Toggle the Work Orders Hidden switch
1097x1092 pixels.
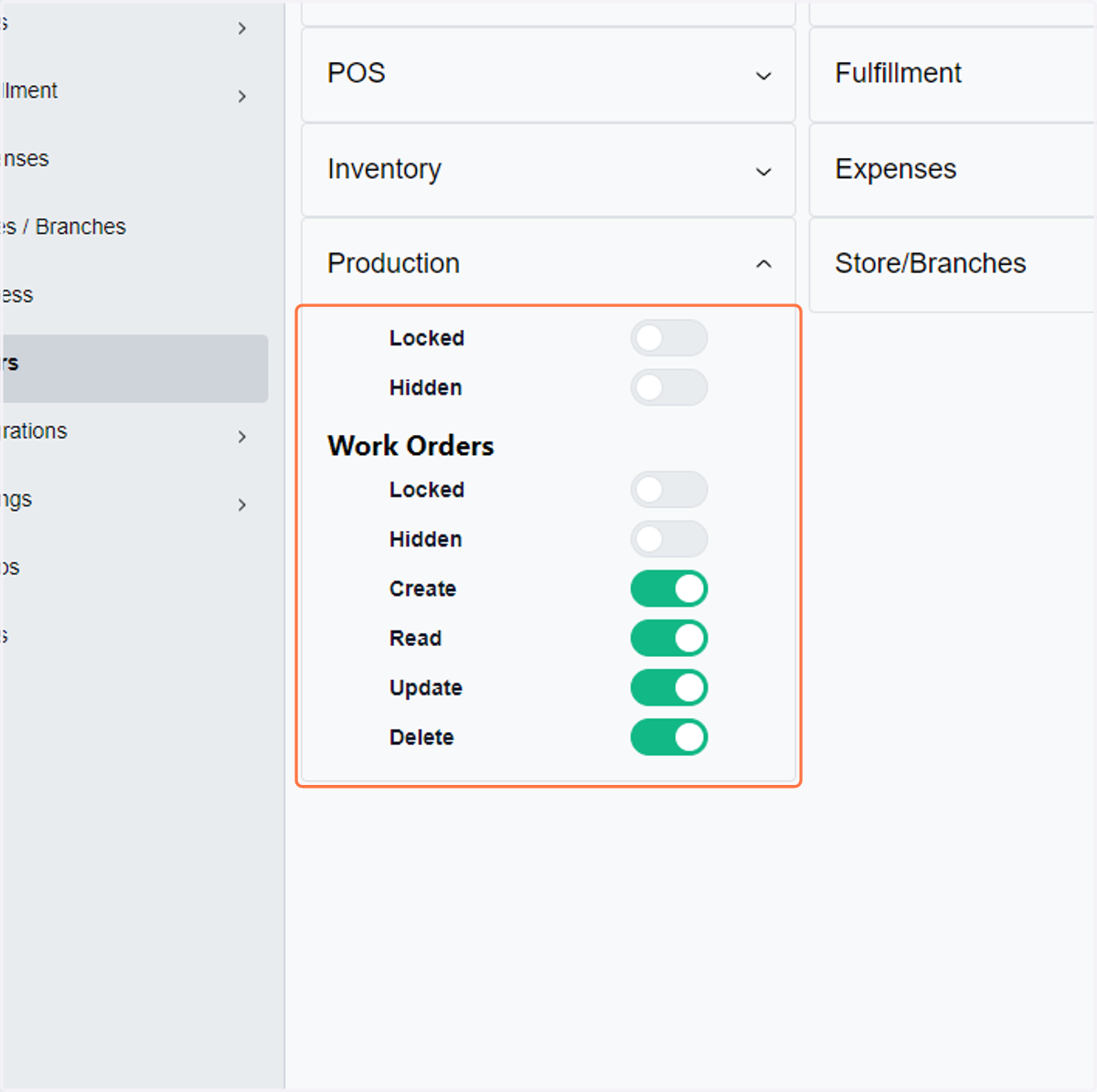(x=668, y=539)
